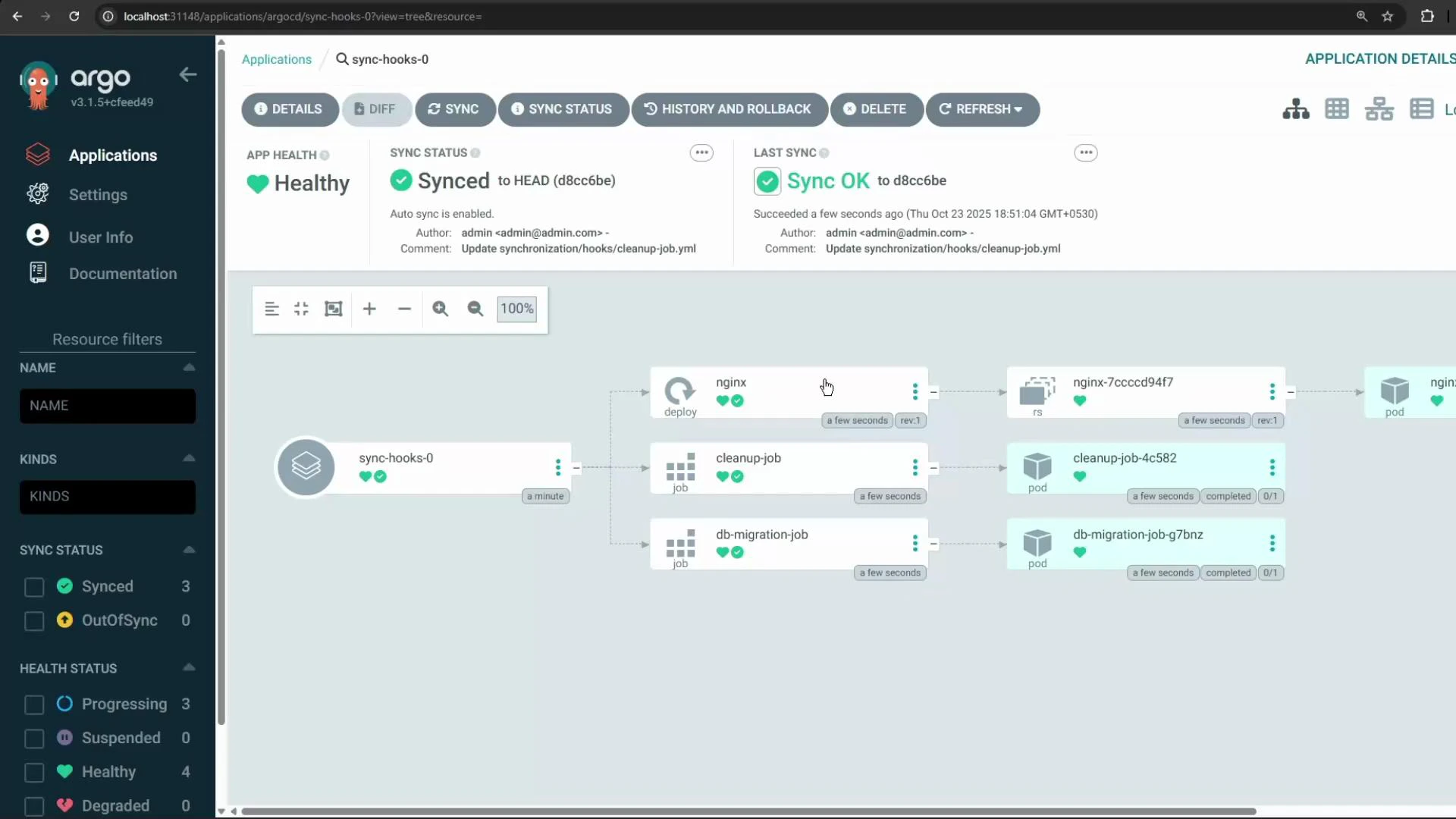Expand the Refresh button dropdown arrow
Screen dimensions: 1456x819
(x=1018, y=108)
